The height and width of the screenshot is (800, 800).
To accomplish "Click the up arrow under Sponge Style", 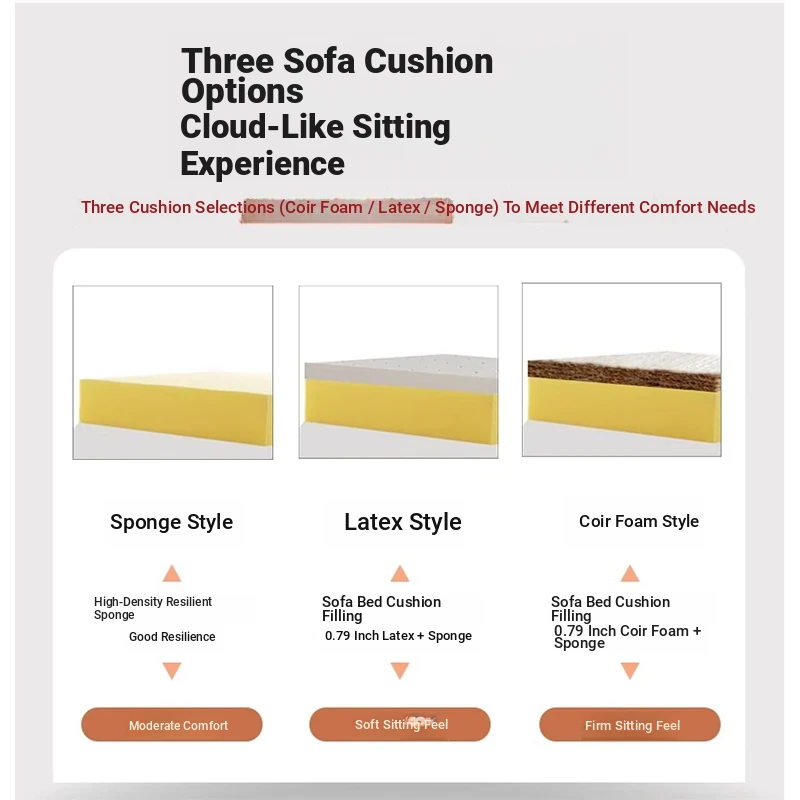I will tap(172, 573).
